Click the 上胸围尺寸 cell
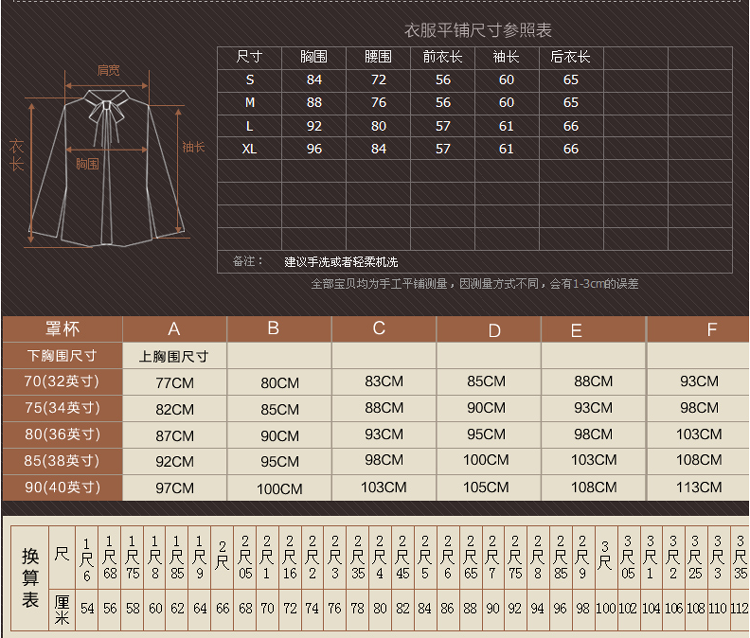Viewport: 750px width, 638px height. (x=174, y=355)
